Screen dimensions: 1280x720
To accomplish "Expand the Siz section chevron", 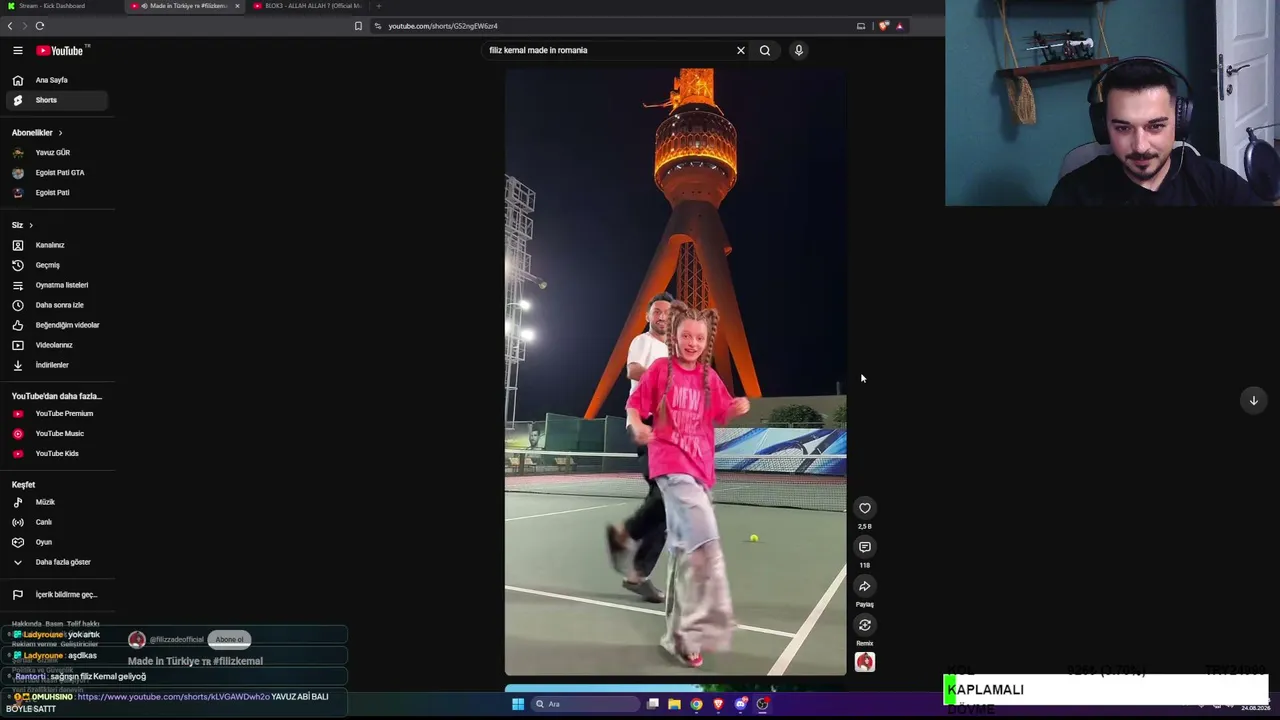I will 31,225.
